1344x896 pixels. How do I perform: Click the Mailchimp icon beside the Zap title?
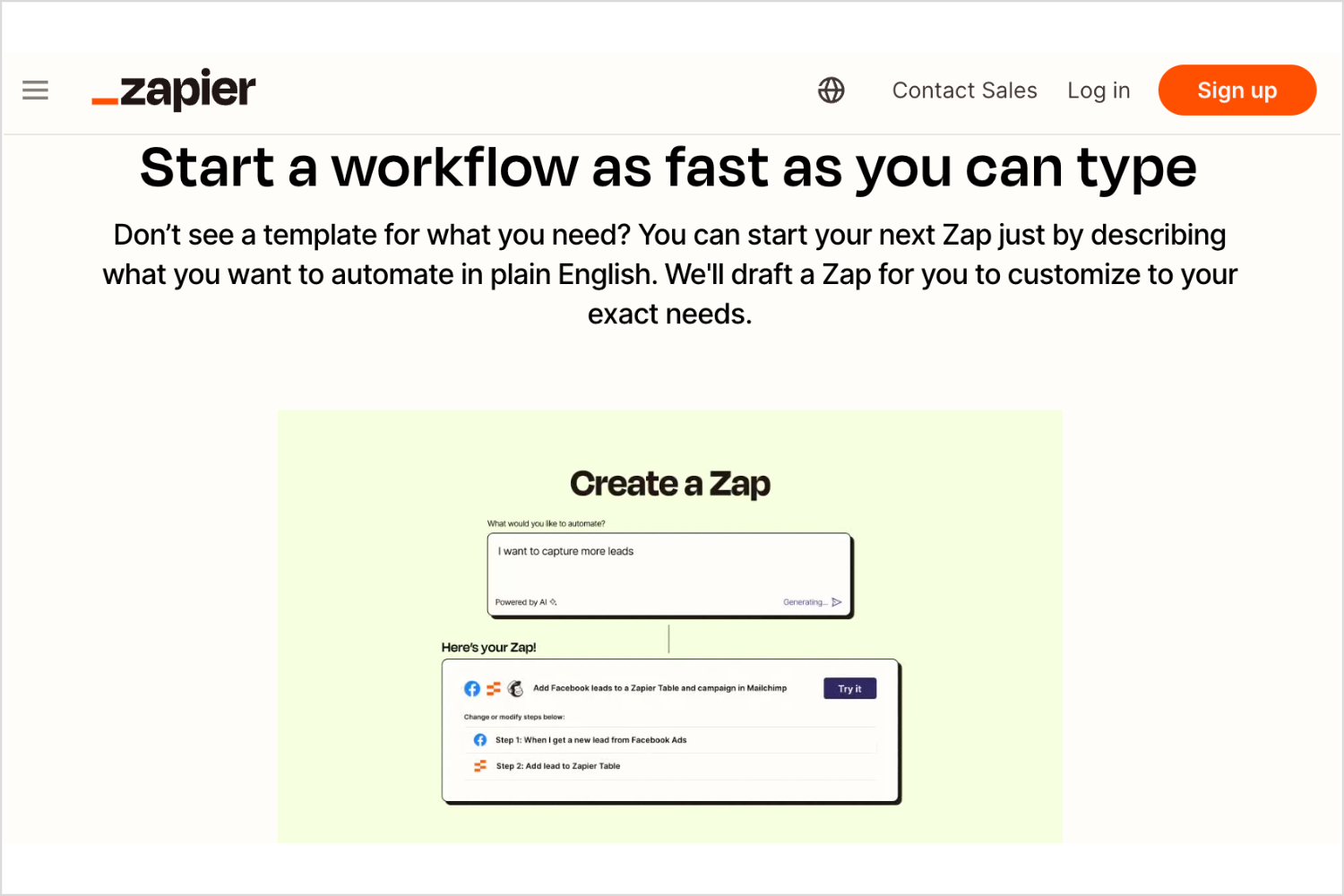515,688
